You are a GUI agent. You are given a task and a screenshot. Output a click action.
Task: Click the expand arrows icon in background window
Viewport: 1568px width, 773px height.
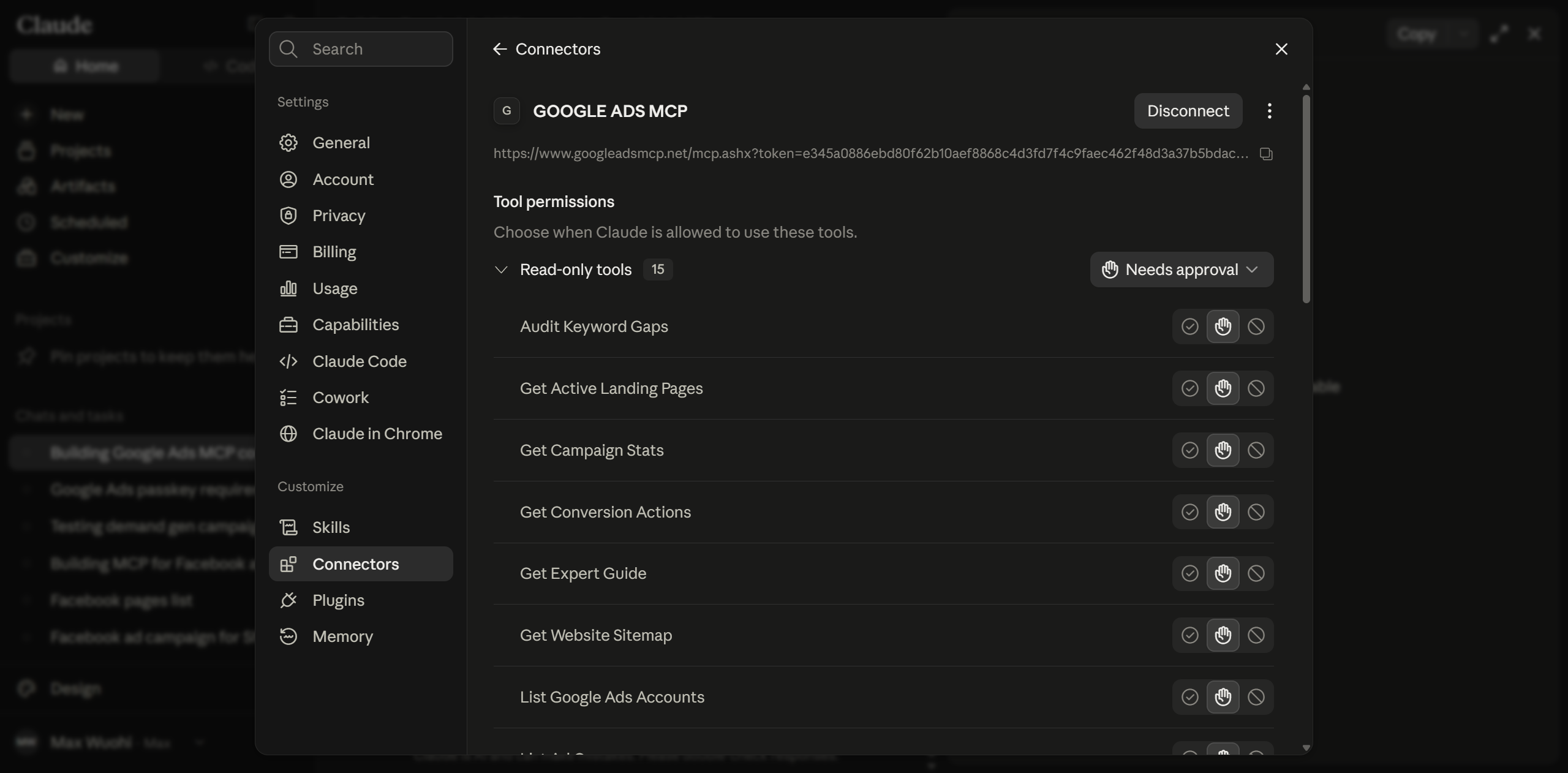pyautogui.click(x=1499, y=34)
